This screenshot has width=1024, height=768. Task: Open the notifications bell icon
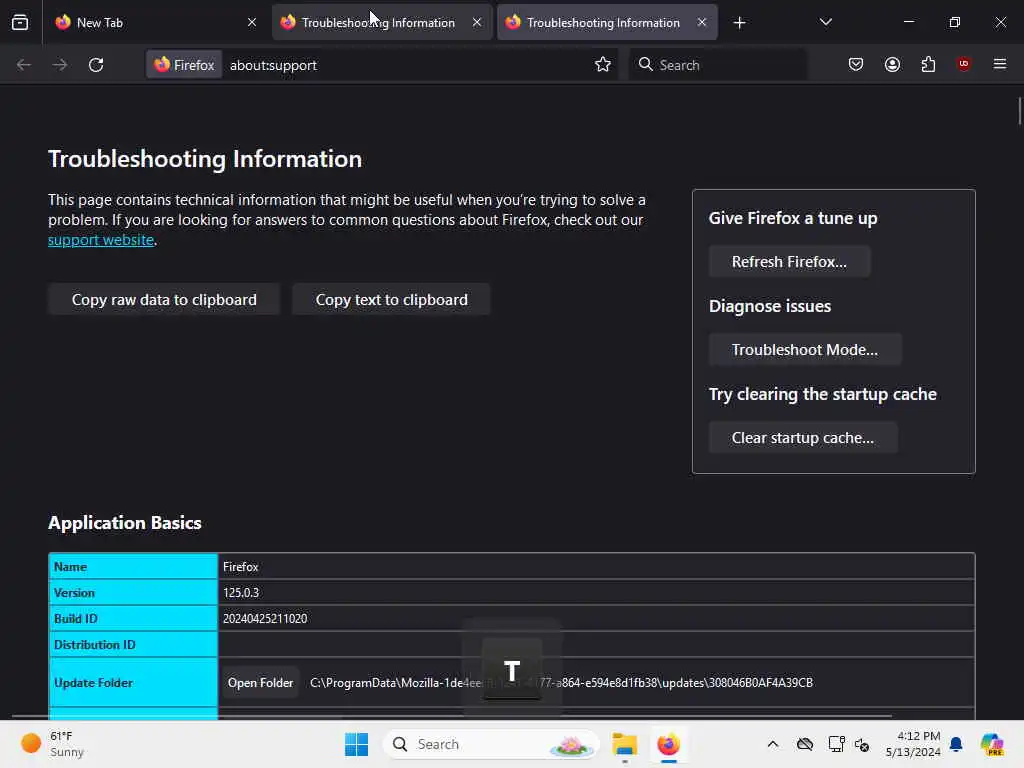point(956,744)
